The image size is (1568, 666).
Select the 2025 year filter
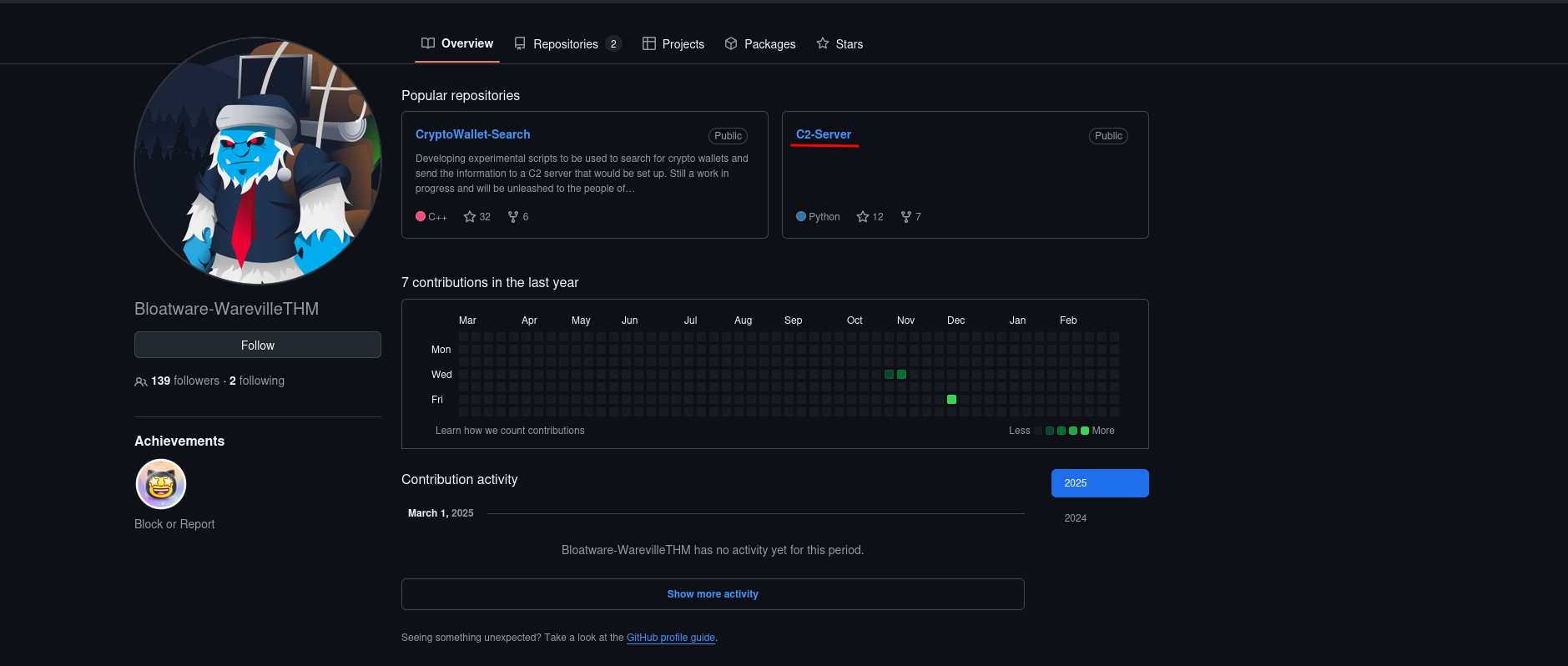tap(1100, 483)
